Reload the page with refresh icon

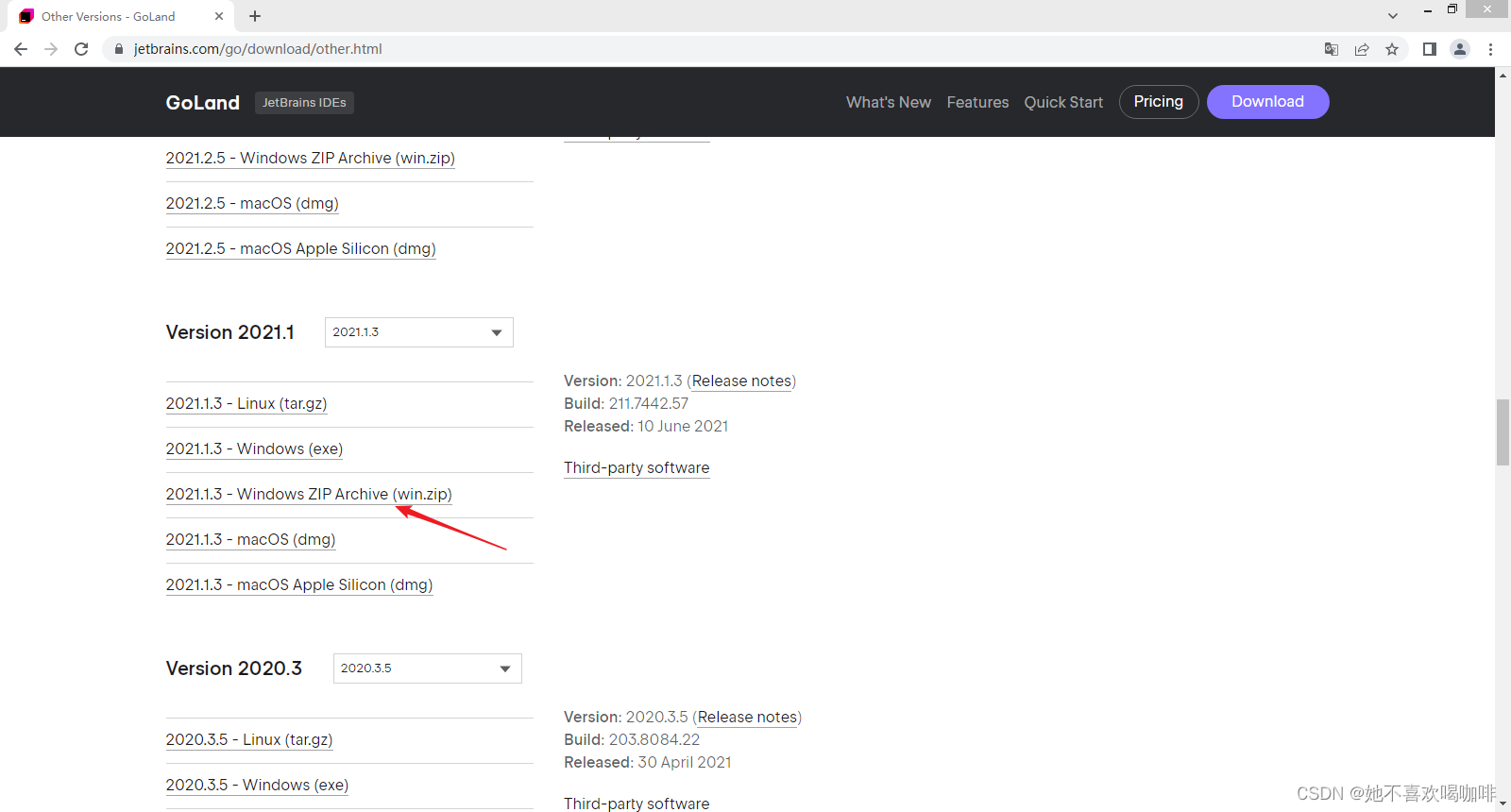(81, 49)
